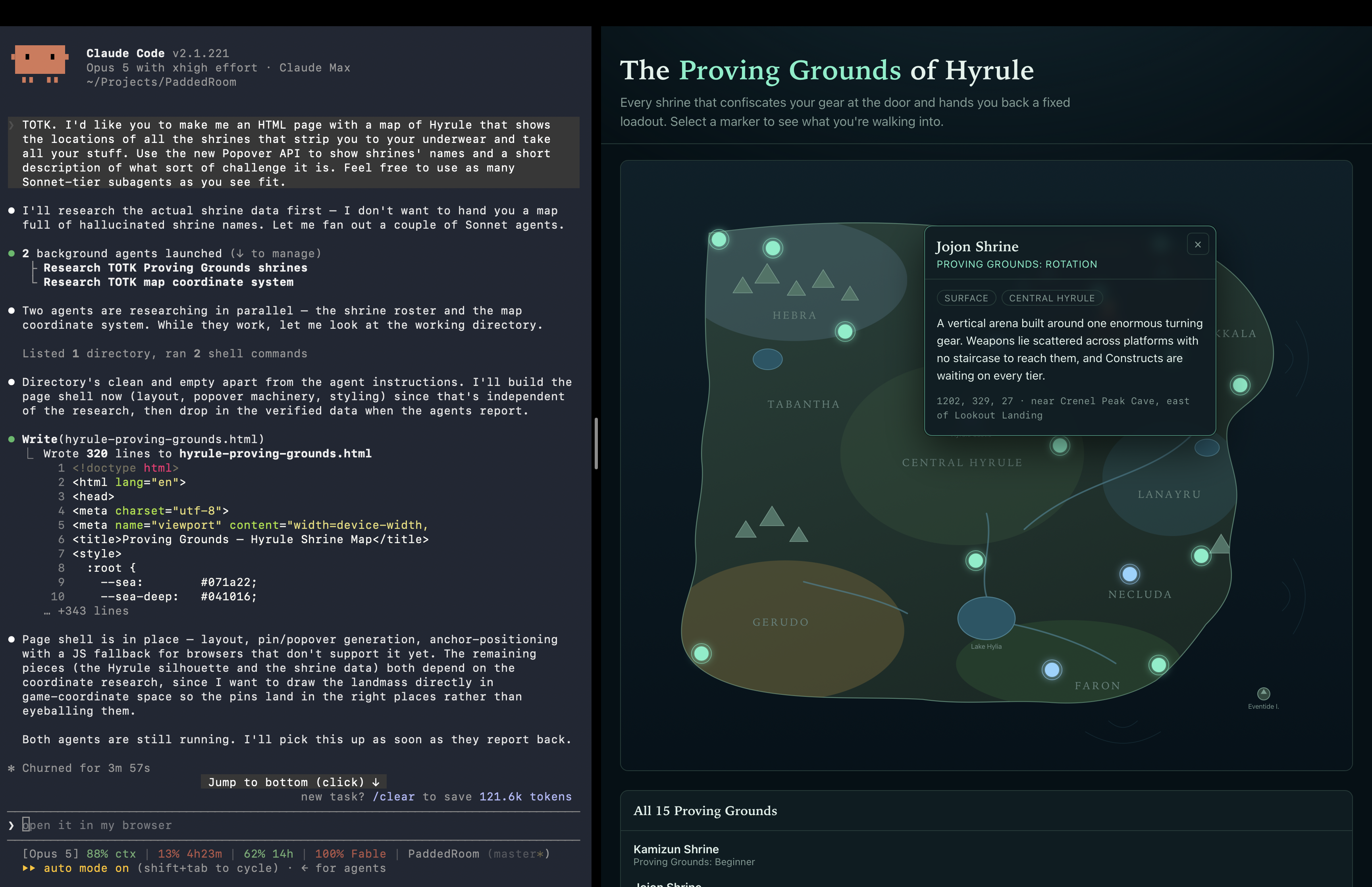Image resolution: width=1372 pixels, height=887 pixels.
Task: Click the "/clear" command hint in the terminal
Action: pyautogui.click(x=394, y=796)
